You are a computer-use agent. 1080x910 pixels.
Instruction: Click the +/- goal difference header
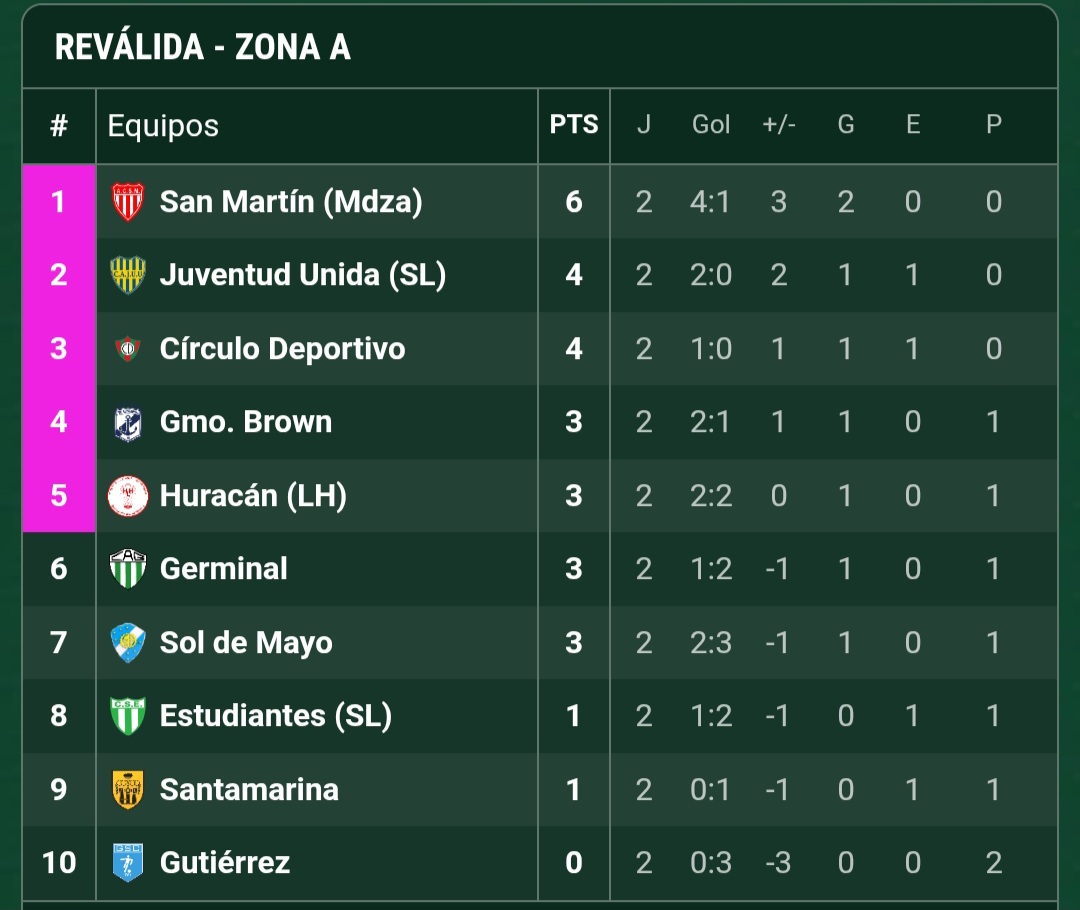(x=779, y=125)
